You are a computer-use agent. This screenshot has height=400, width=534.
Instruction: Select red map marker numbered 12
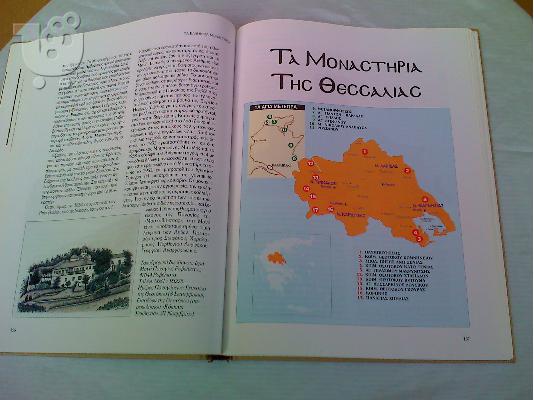[310, 163]
